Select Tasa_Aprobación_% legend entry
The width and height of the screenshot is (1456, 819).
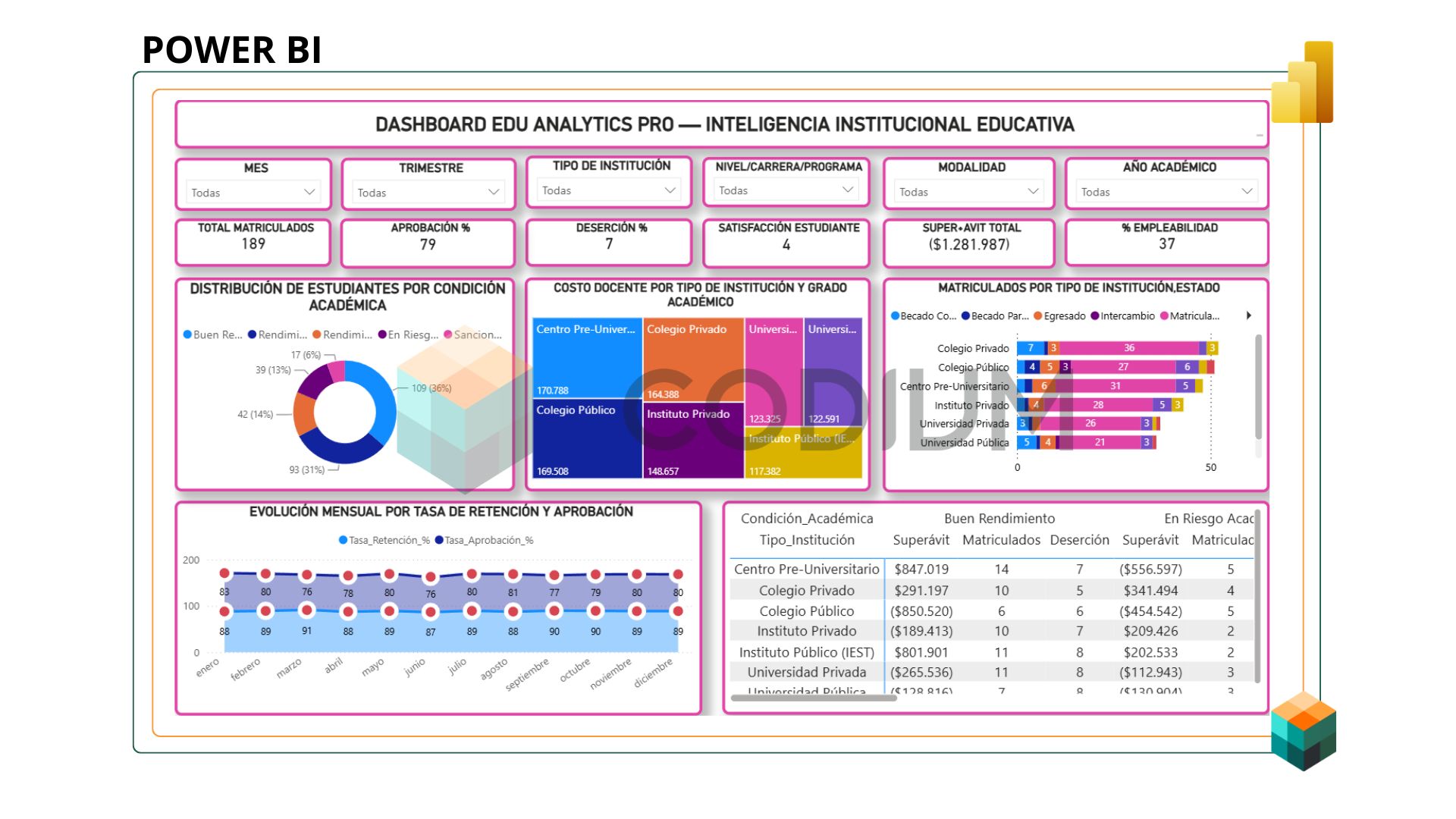click(484, 540)
